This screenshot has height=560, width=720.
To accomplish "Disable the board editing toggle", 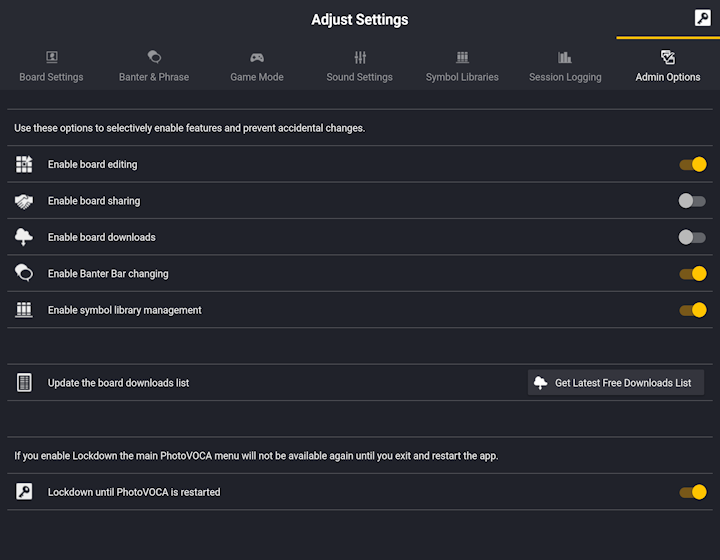I will pyautogui.click(x=693, y=164).
